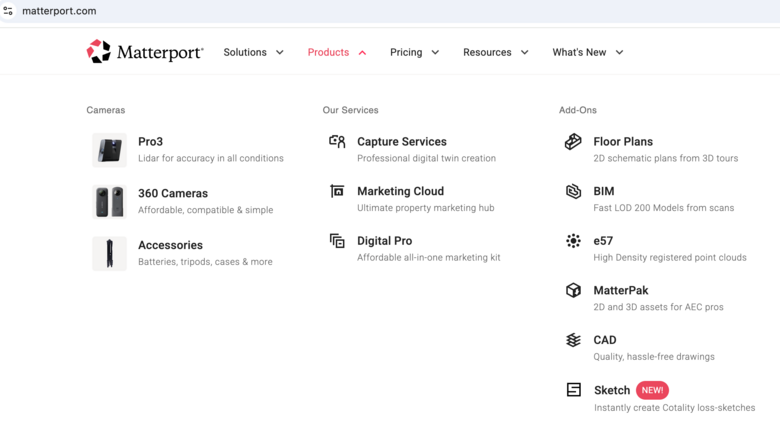Click the Matterport logo
The width and height of the screenshot is (780, 432).
pos(145,52)
